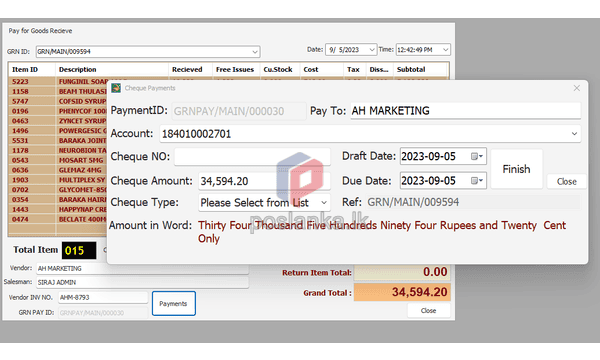The image size is (600, 360).
Task: Select item row 5223 in the table
Action: pos(58,81)
